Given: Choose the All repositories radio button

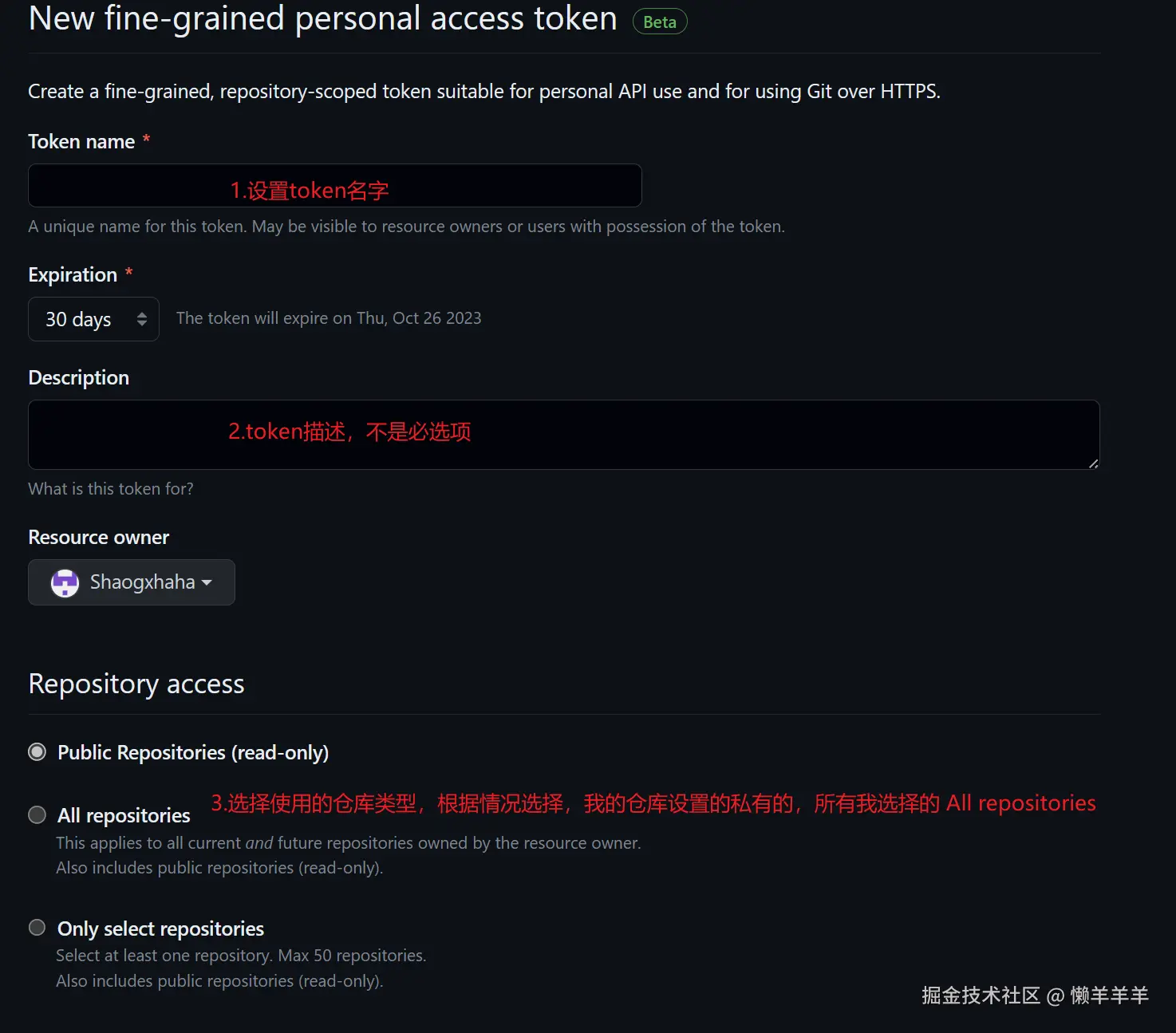Looking at the screenshot, I should [37, 814].
